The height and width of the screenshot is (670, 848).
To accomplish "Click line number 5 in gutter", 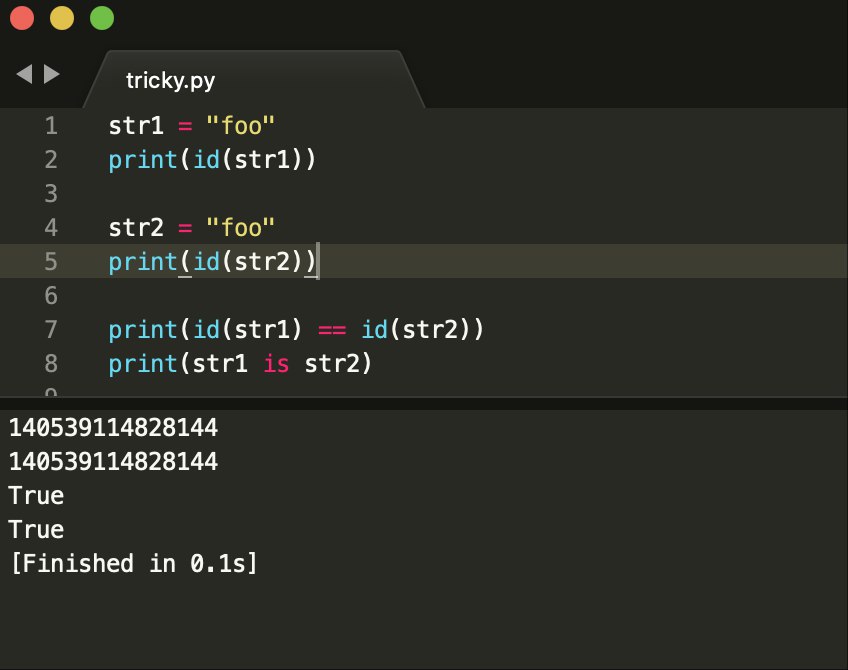I will tap(51, 262).
